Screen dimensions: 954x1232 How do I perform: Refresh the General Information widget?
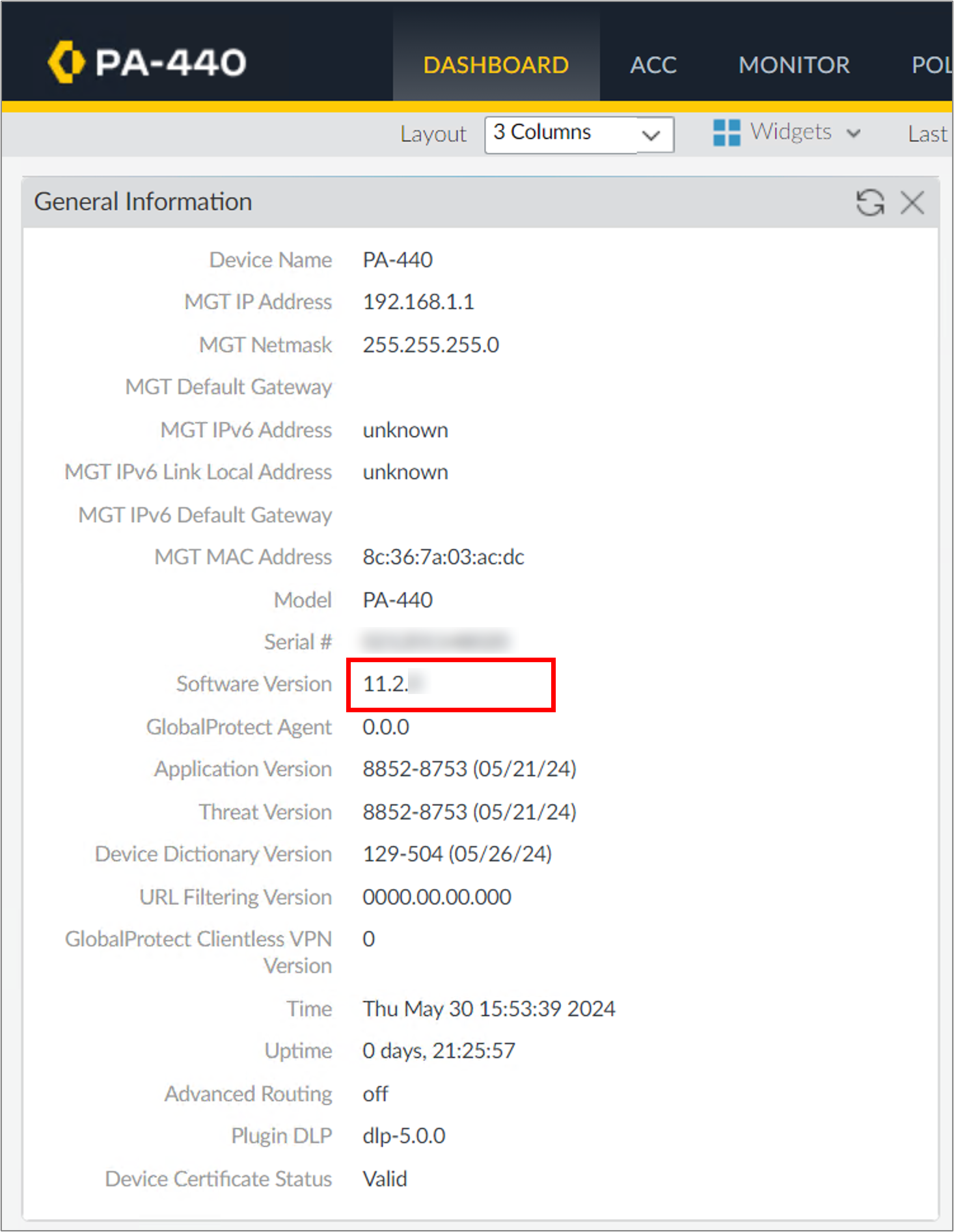click(x=869, y=203)
